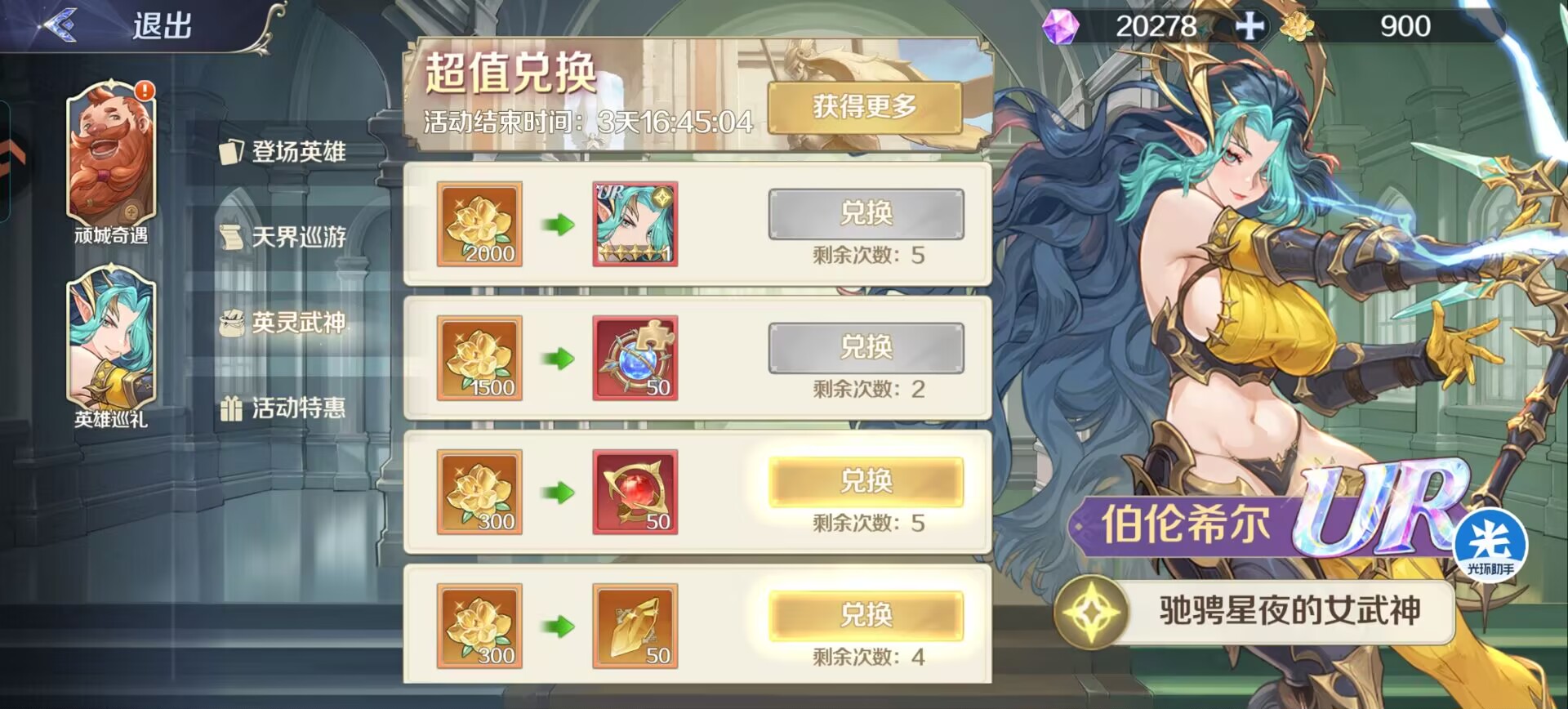Switch to the 登场英雄 tab

[283, 151]
